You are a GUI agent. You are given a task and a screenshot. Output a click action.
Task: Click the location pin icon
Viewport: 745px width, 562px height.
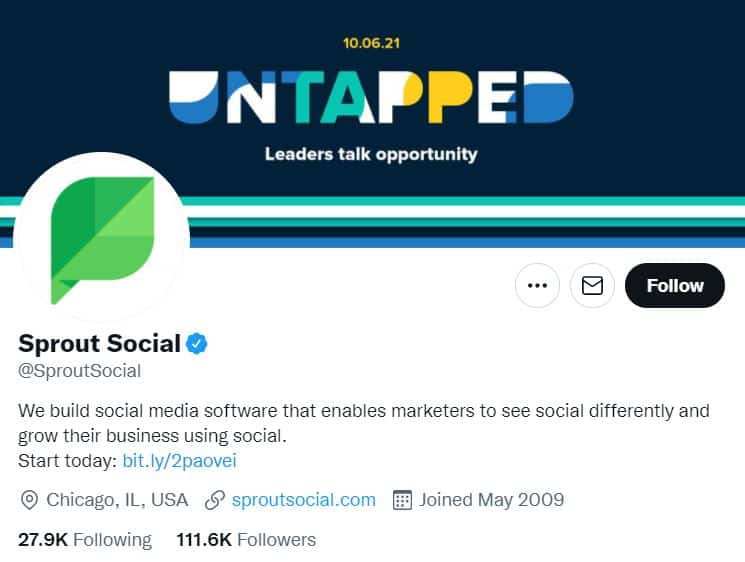coord(29,499)
